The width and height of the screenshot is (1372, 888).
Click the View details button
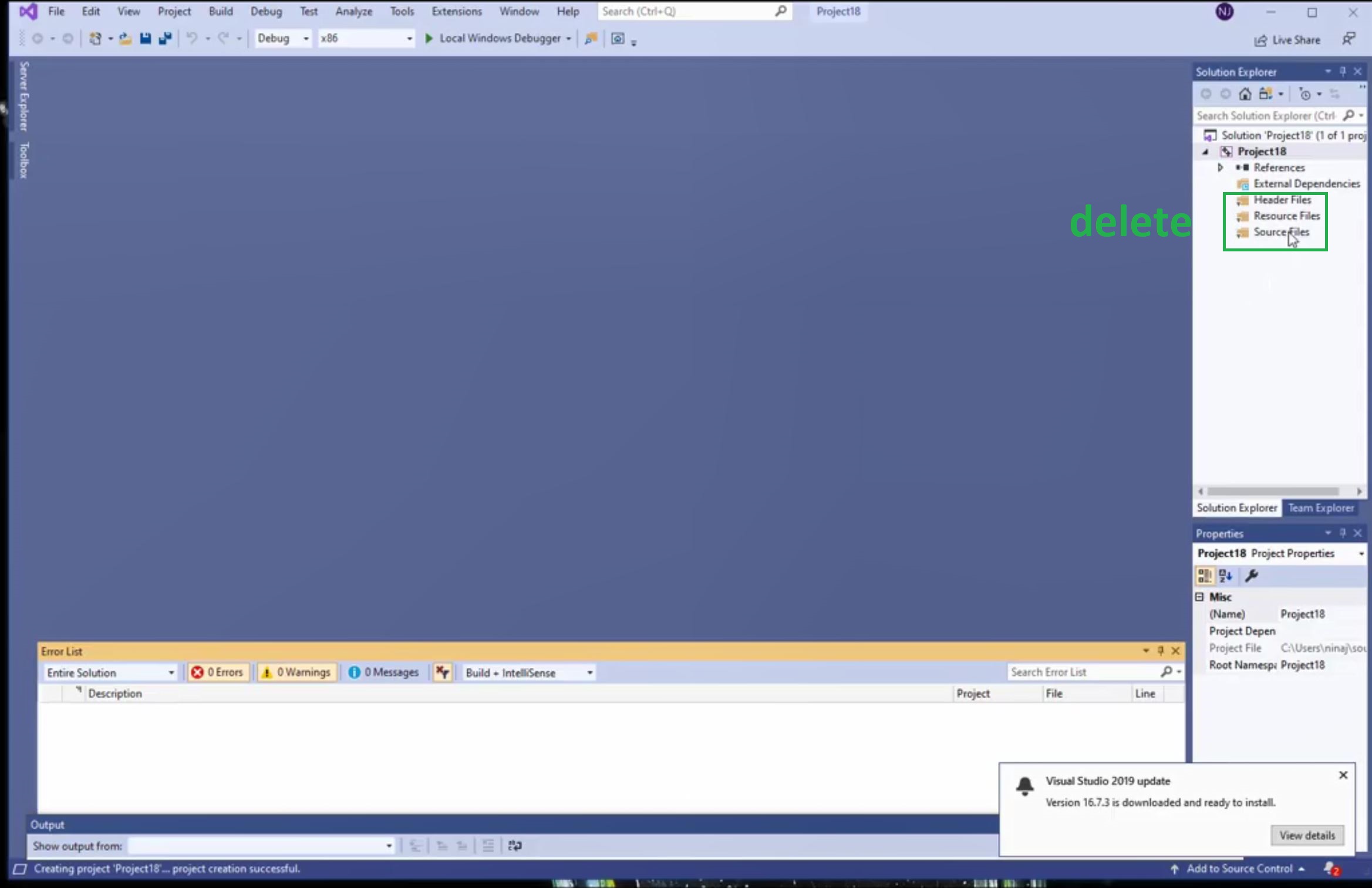1307,835
